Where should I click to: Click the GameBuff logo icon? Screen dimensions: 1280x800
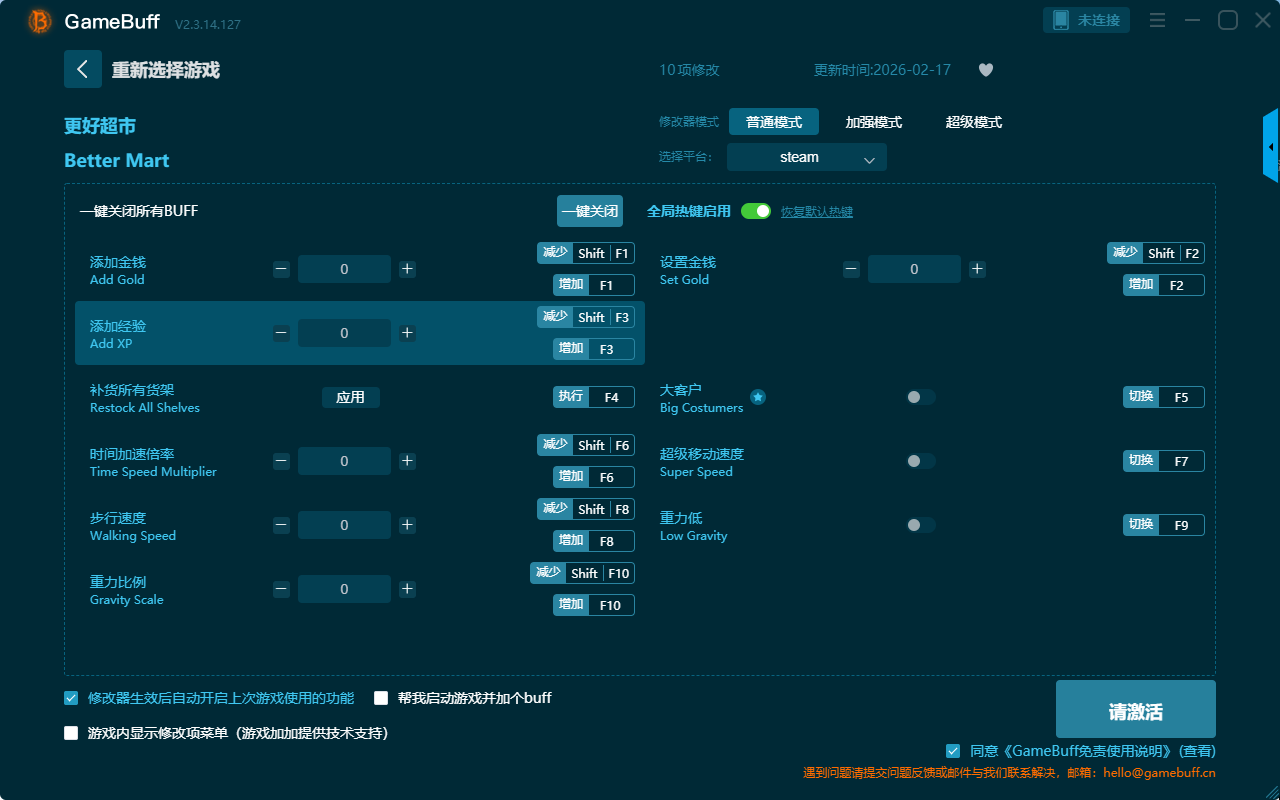tap(40, 21)
